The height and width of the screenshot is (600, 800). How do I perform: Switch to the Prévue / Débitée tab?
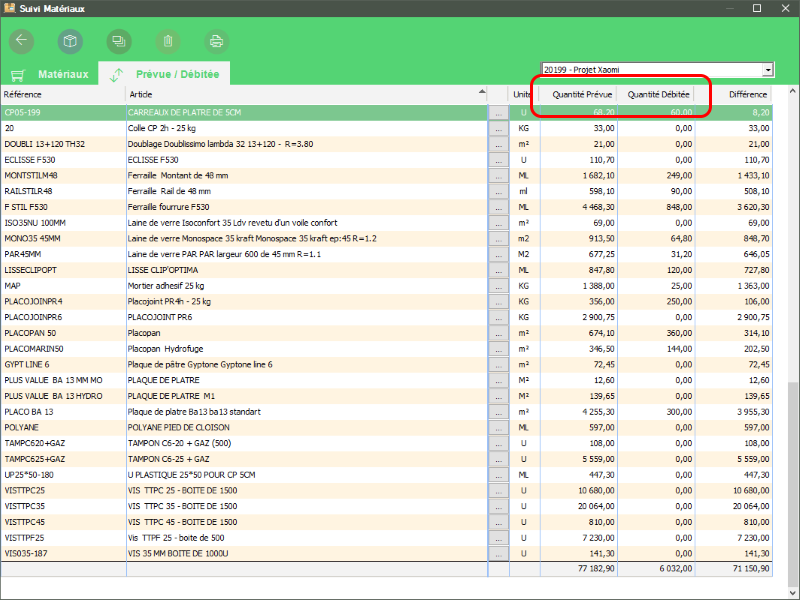click(x=177, y=75)
